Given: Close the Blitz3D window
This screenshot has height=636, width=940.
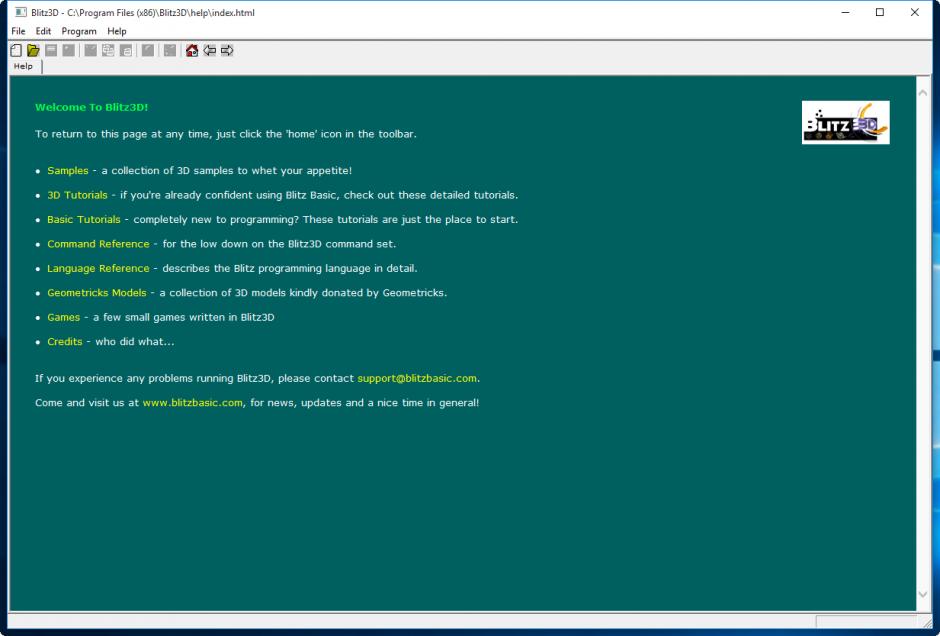Looking at the screenshot, I should (x=915, y=12).
